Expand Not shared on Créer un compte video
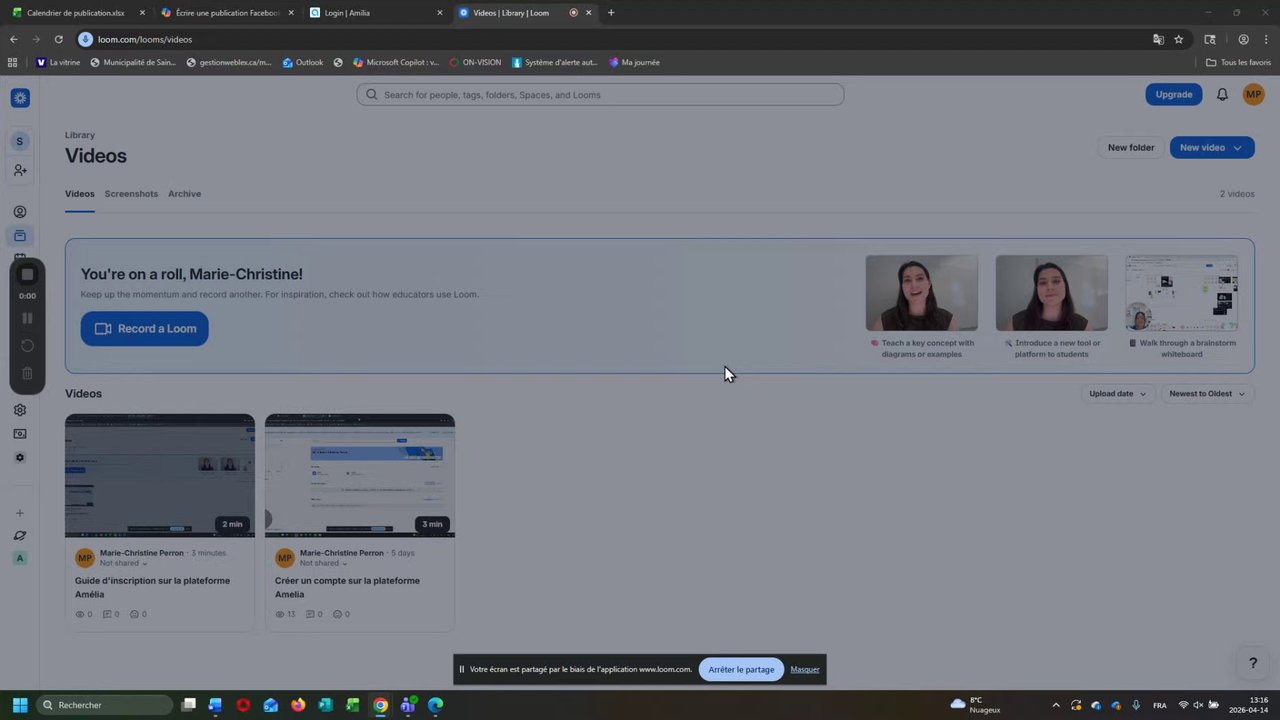Viewport: 1280px width, 720px height. coord(324,563)
